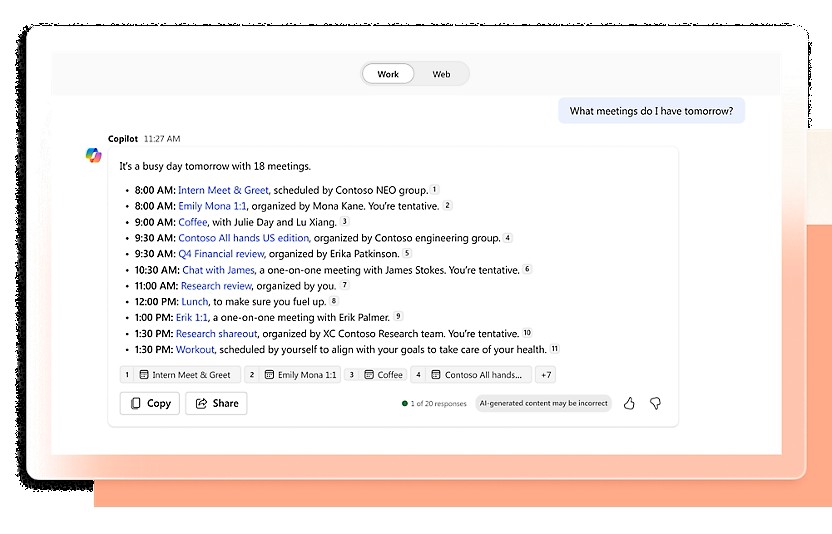Image resolution: width=832 pixels, height=534 pixels.
Task: Give thumbs up feedback
Action: pyautogui.click(x=629, y=403)
